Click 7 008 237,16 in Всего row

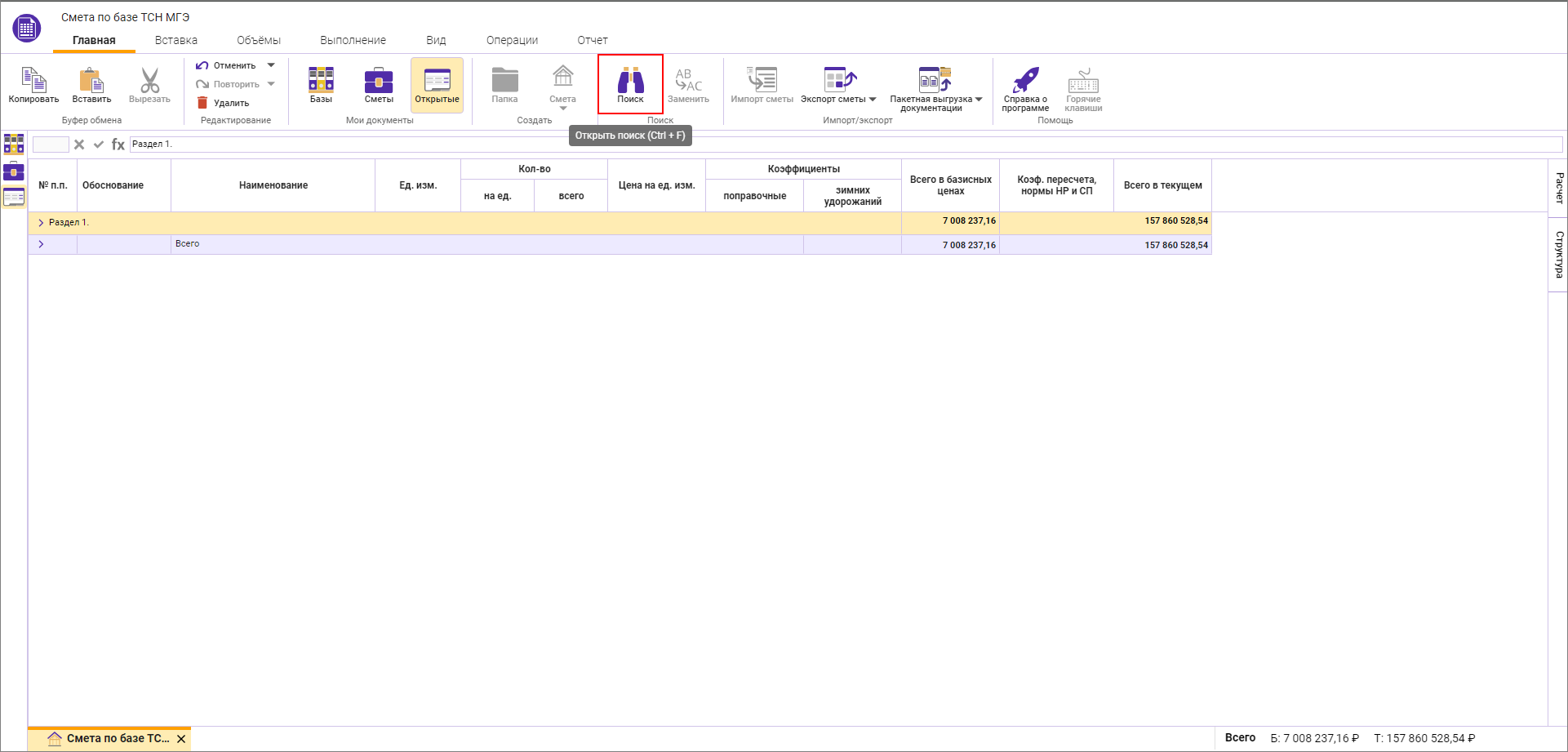coord(969,245)
